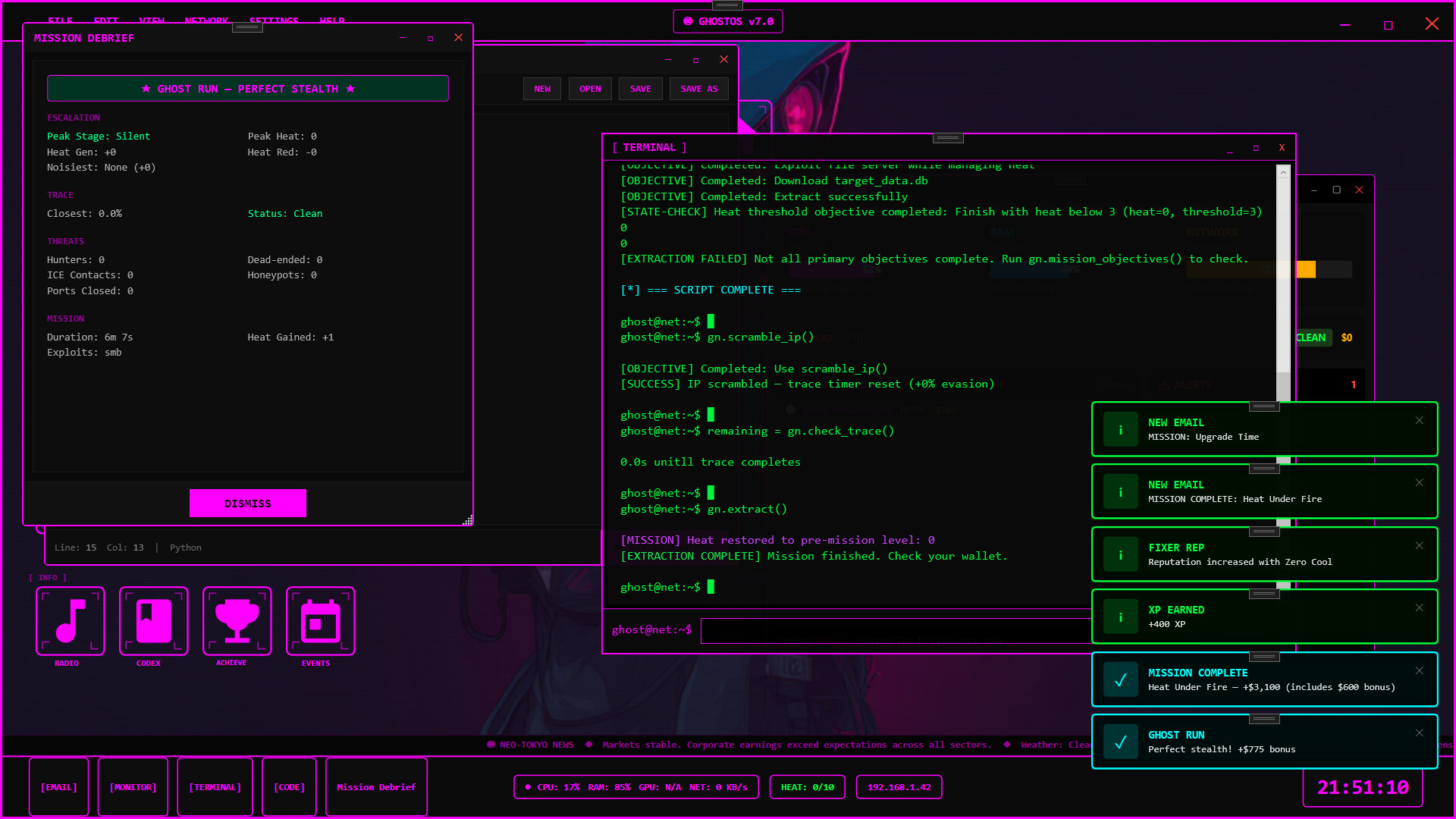The height and width of the screenshot is (819, 1456).
Task: Click 'Duration: 6m 7s' text
Action: click(x=90, y=337)
